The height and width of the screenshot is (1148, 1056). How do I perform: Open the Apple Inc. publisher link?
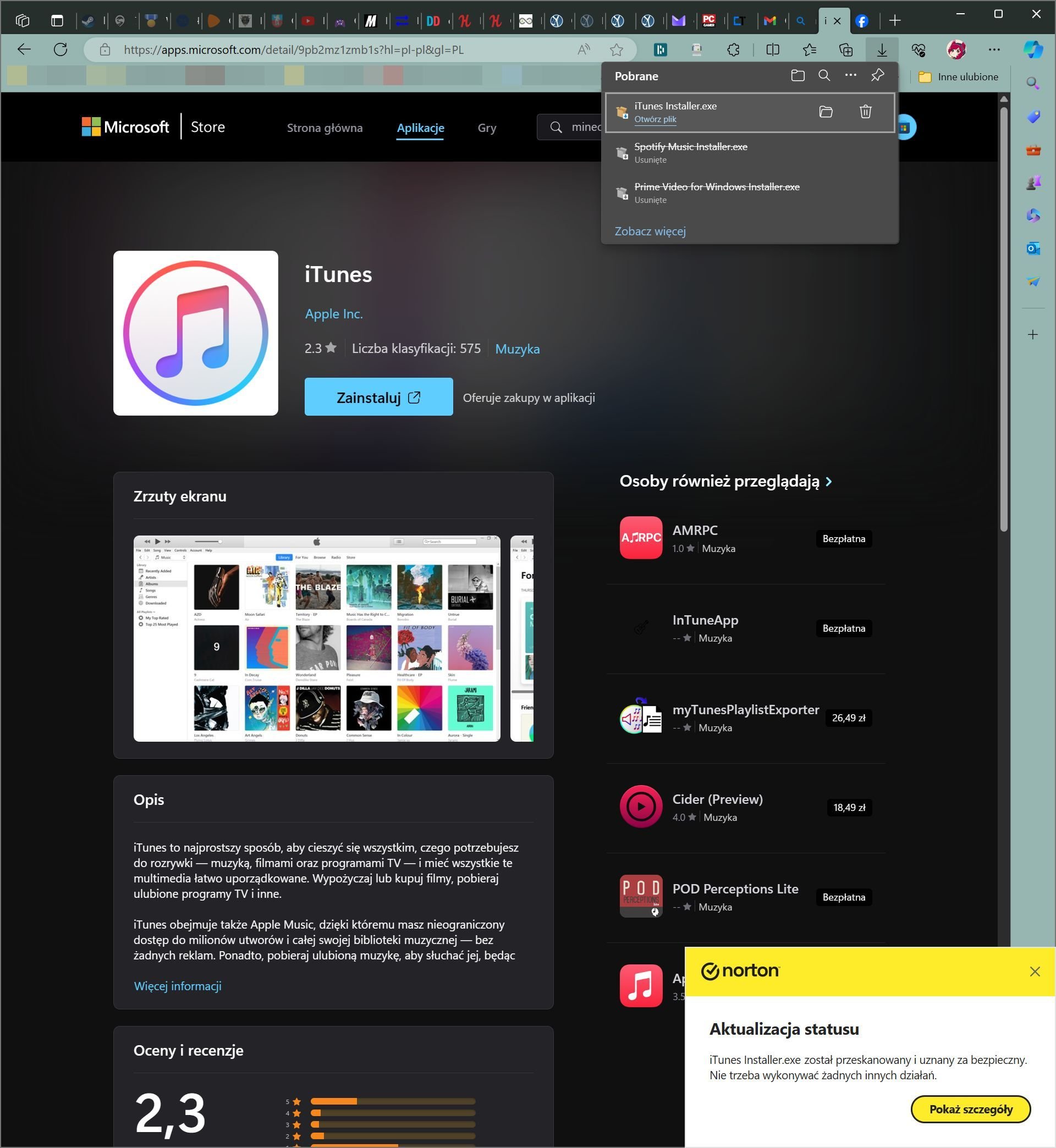[x=334, y=314]
